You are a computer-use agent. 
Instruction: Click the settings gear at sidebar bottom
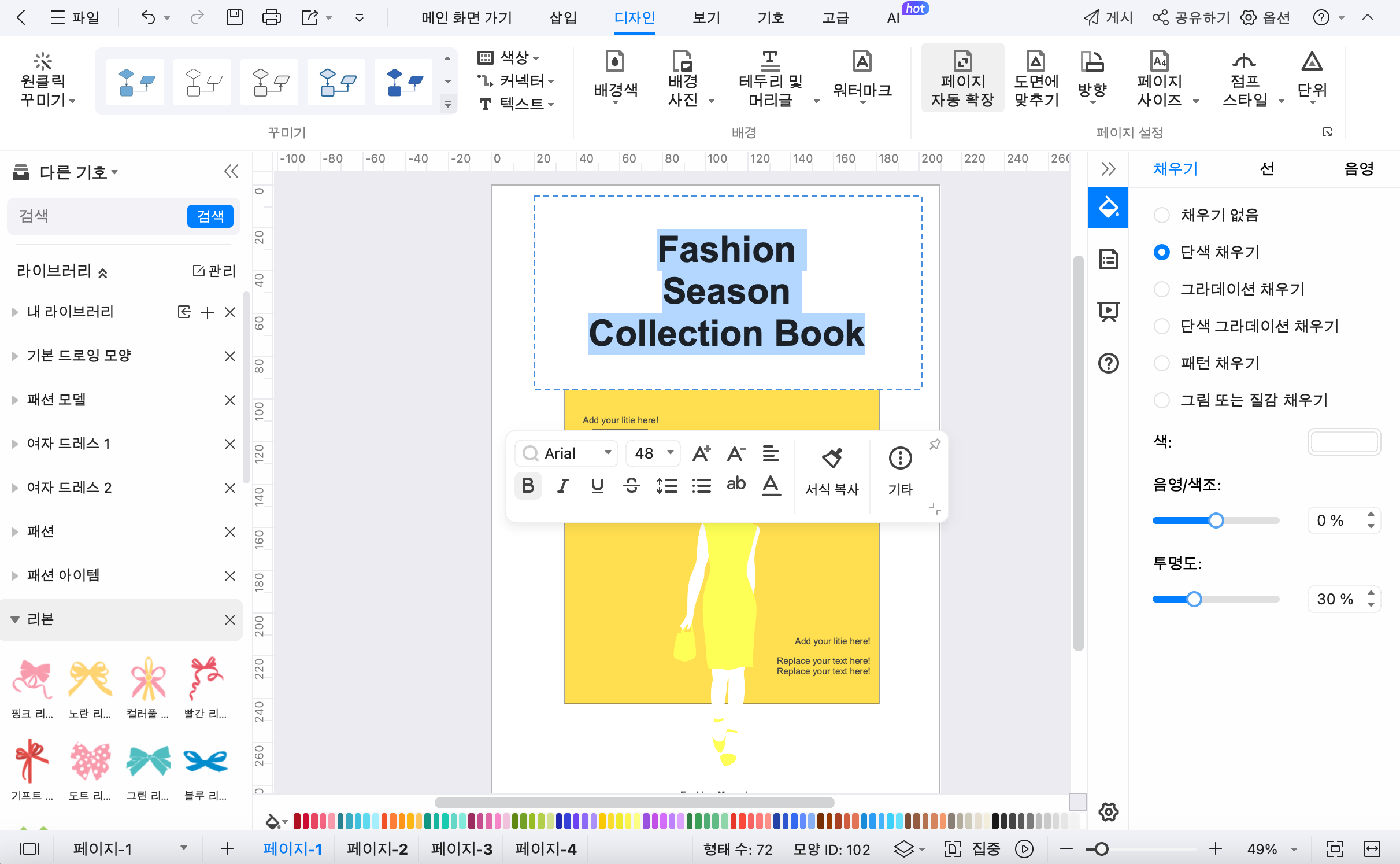click(x=1108, y=812)
